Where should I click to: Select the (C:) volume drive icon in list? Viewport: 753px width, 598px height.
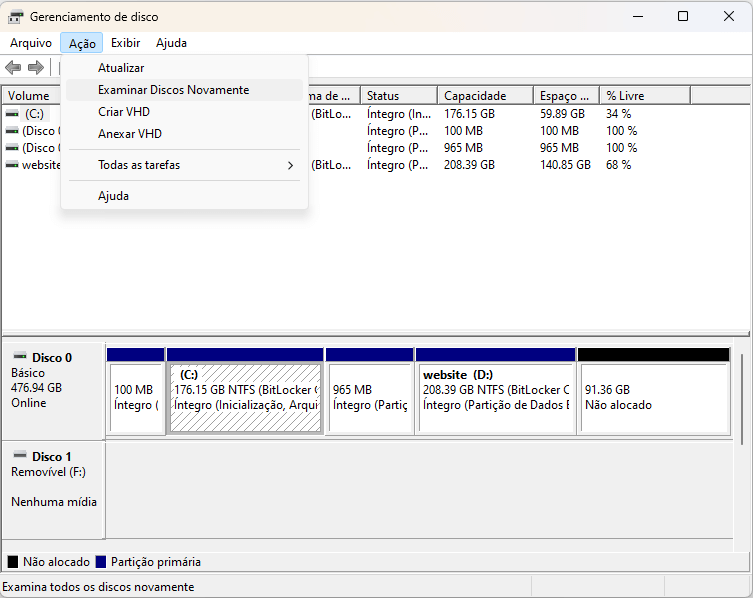(x=12, y=114)
